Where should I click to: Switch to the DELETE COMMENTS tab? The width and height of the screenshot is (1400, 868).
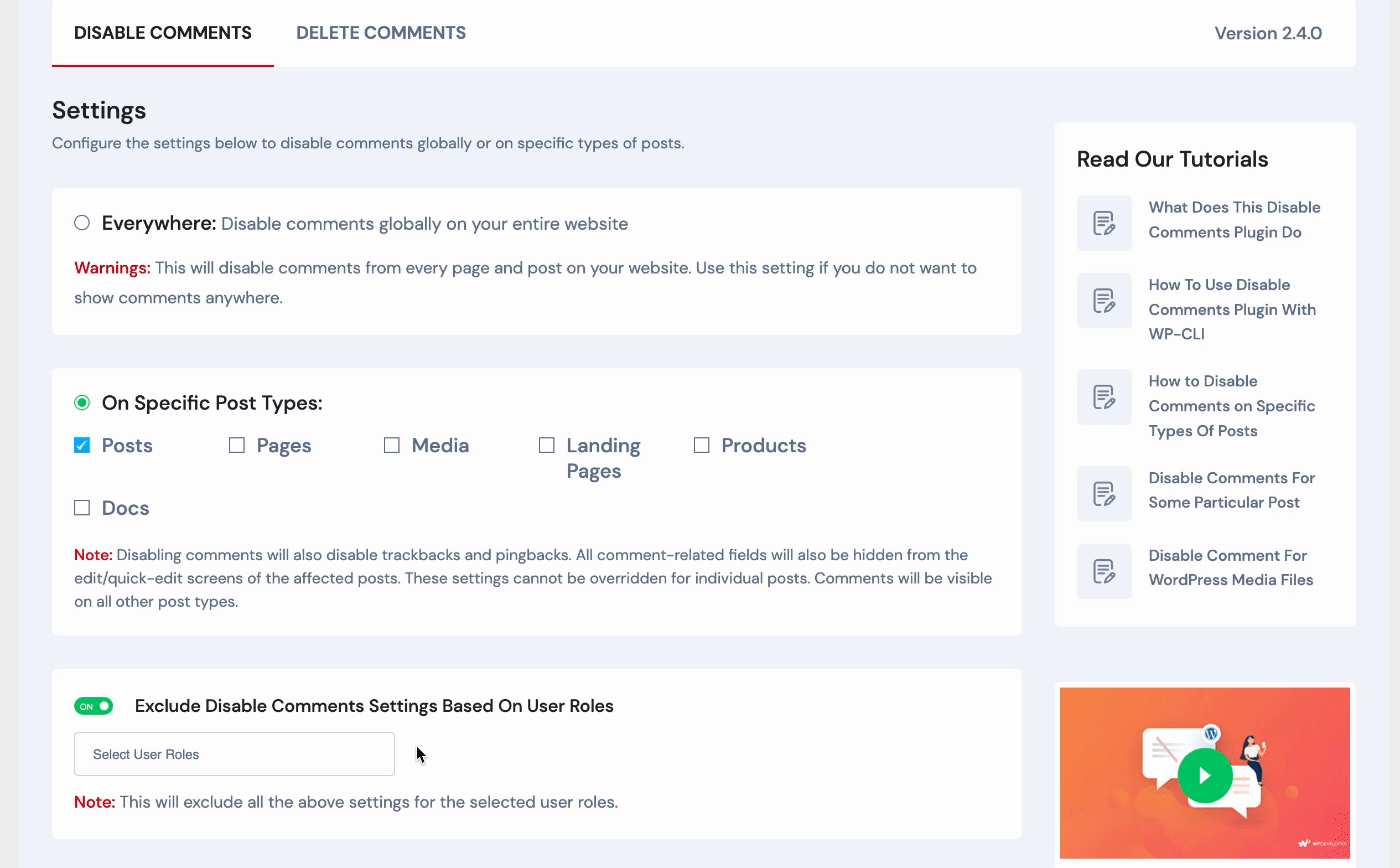coord(381,33)
